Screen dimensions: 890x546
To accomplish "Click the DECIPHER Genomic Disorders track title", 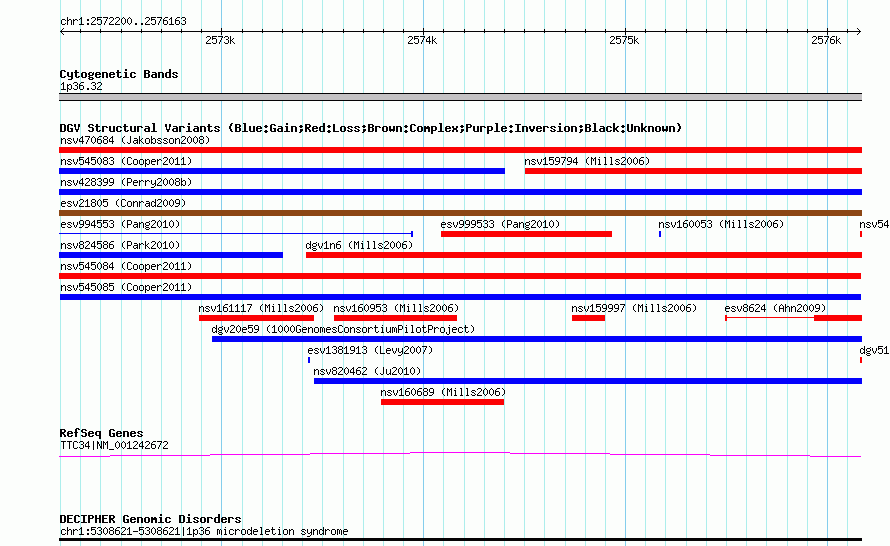I will pyautogui.click(x=150, y=519).
